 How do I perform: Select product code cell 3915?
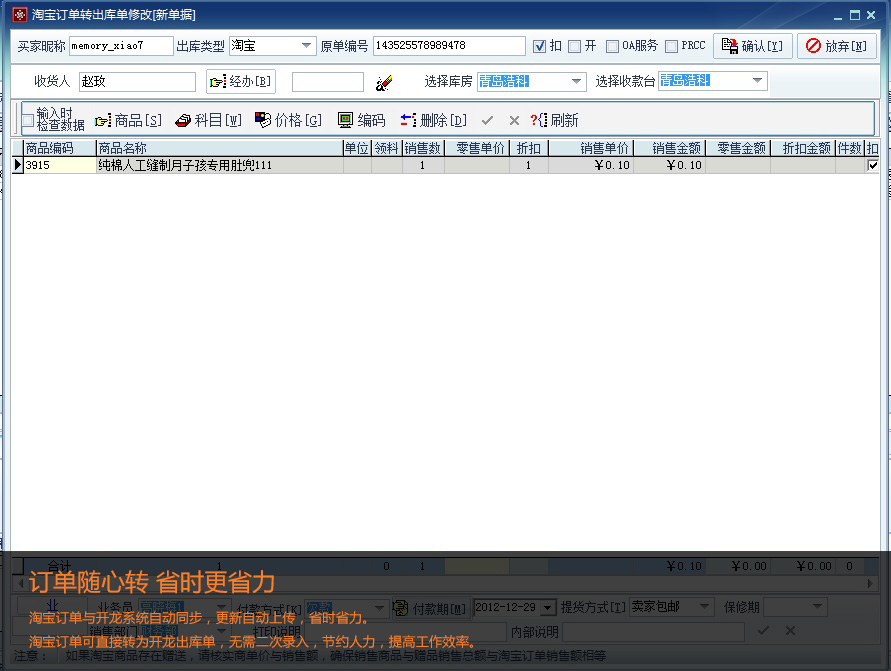[60, 165]
